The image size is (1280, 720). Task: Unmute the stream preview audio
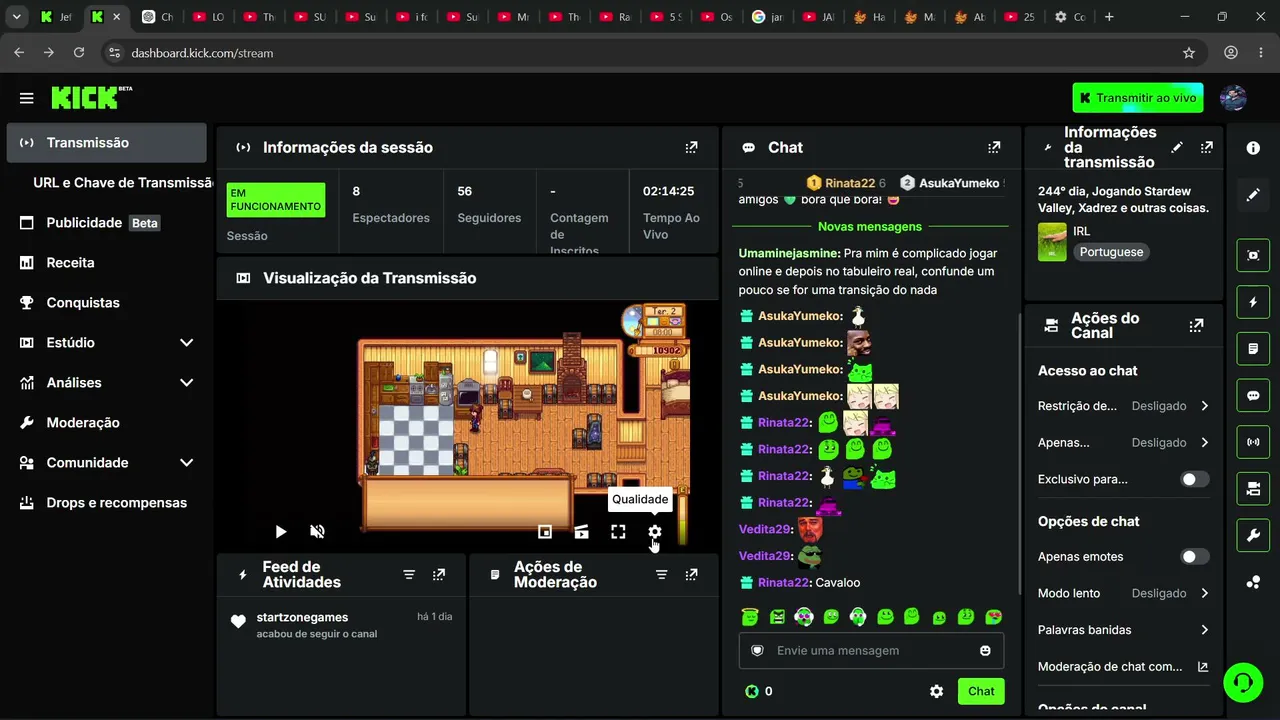tap(317, 532)
